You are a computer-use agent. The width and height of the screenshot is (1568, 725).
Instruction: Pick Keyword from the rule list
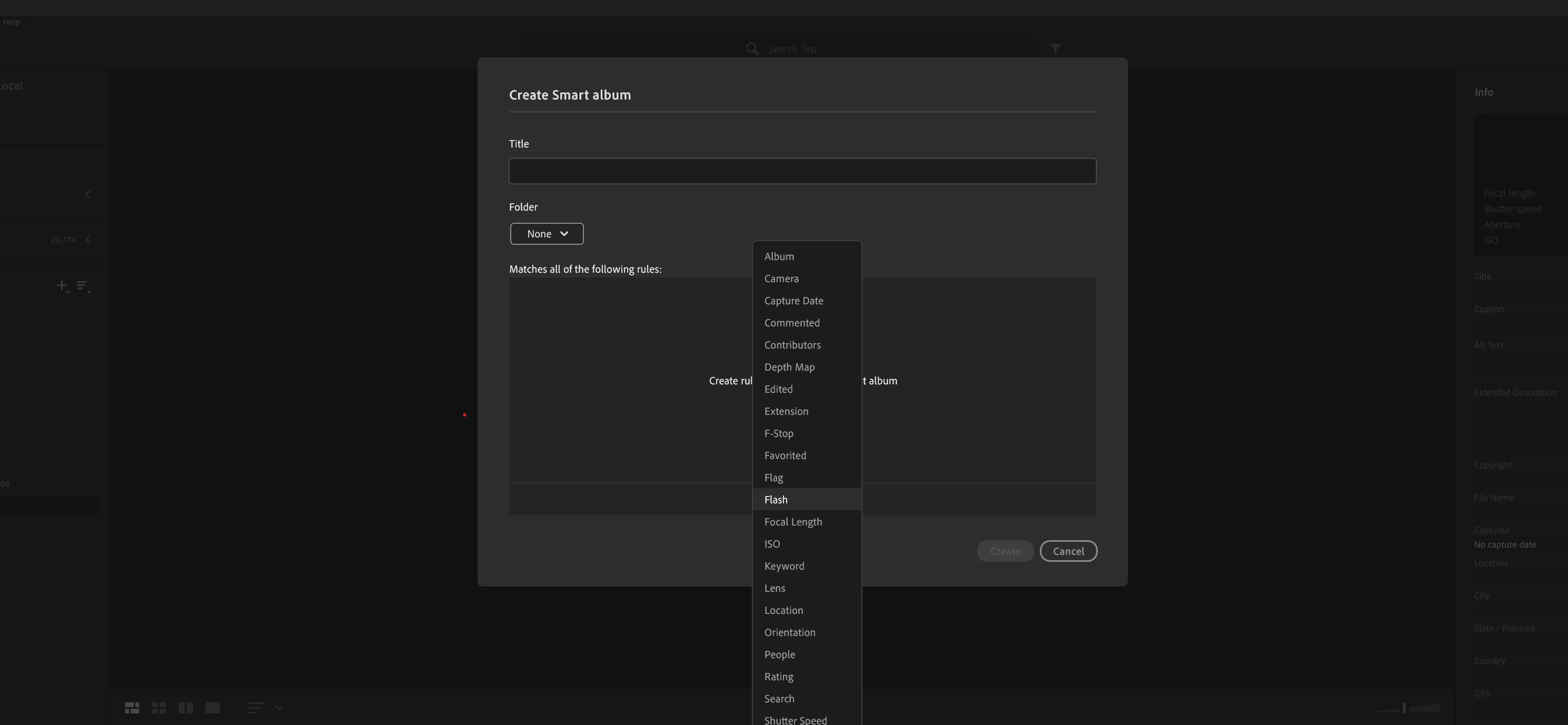[x=784, y=566]
